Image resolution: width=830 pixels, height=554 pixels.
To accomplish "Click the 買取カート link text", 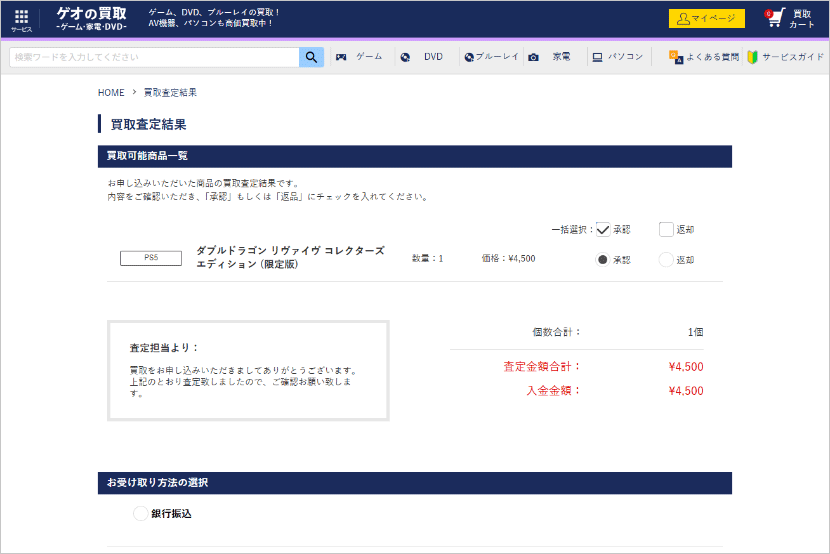I will 801,19.
